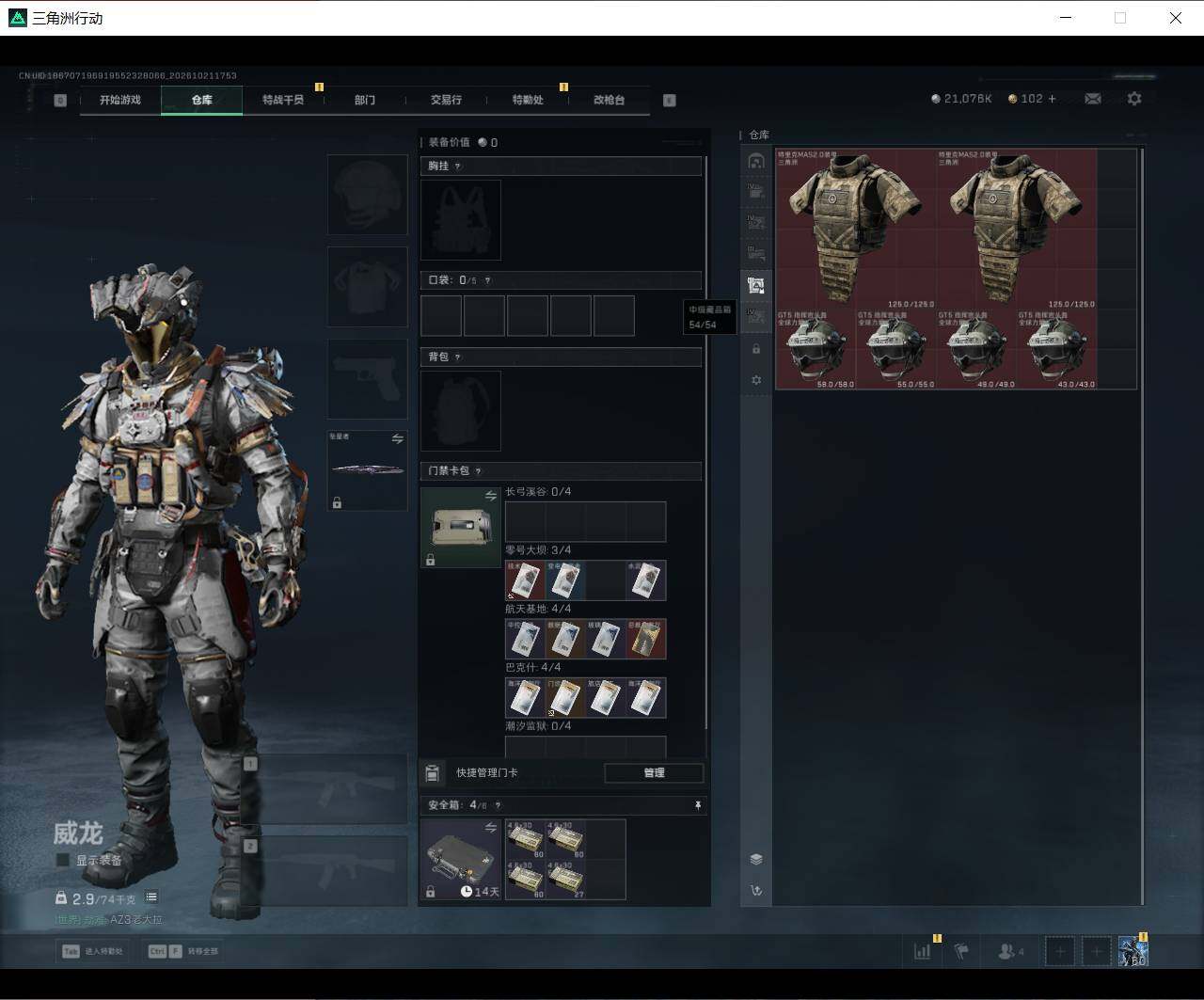The image size is (1204, 1000).
Task: Click the swap icon on the 门禁卡包 case
Action: pos(491,496)
